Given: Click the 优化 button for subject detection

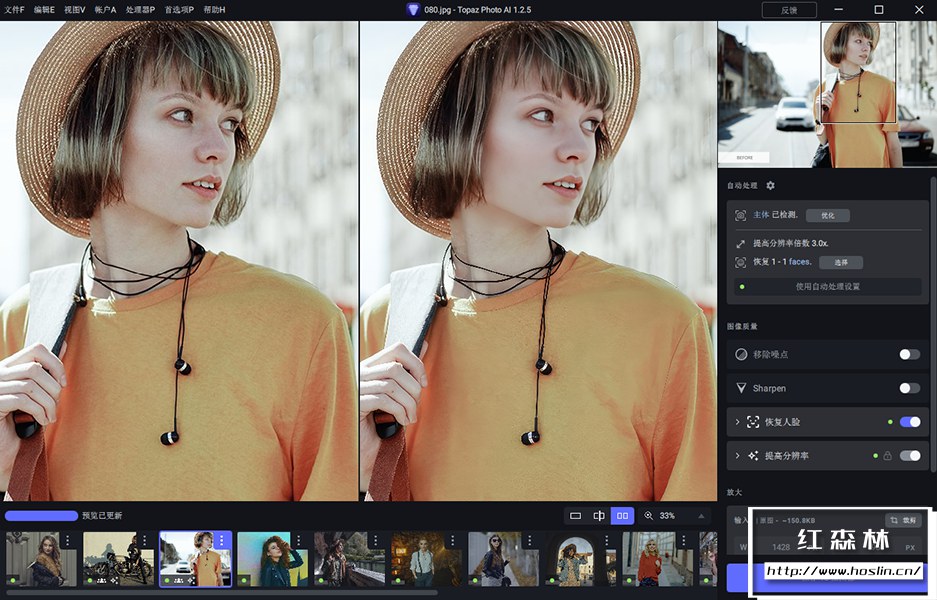Looking at the screenshot, I should coord(827,215).
